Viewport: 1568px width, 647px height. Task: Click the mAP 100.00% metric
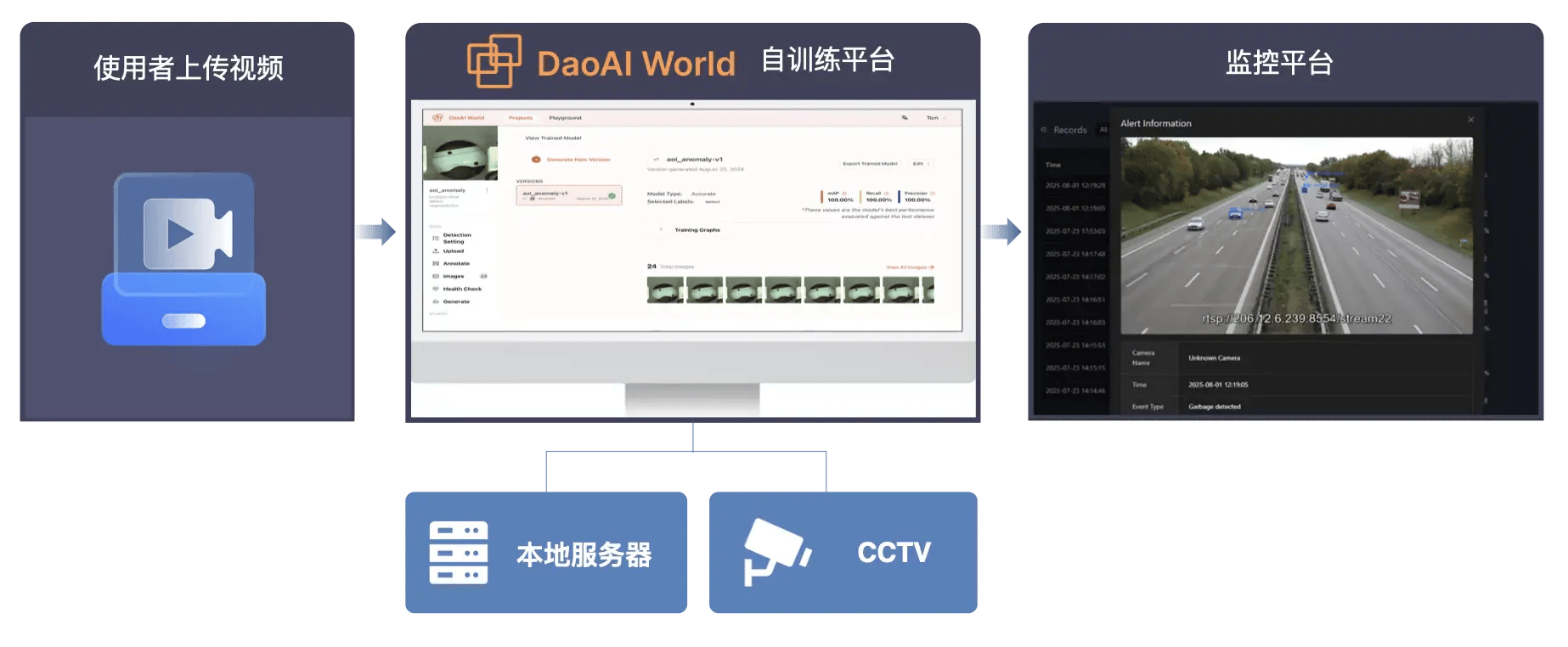point(838,197)
